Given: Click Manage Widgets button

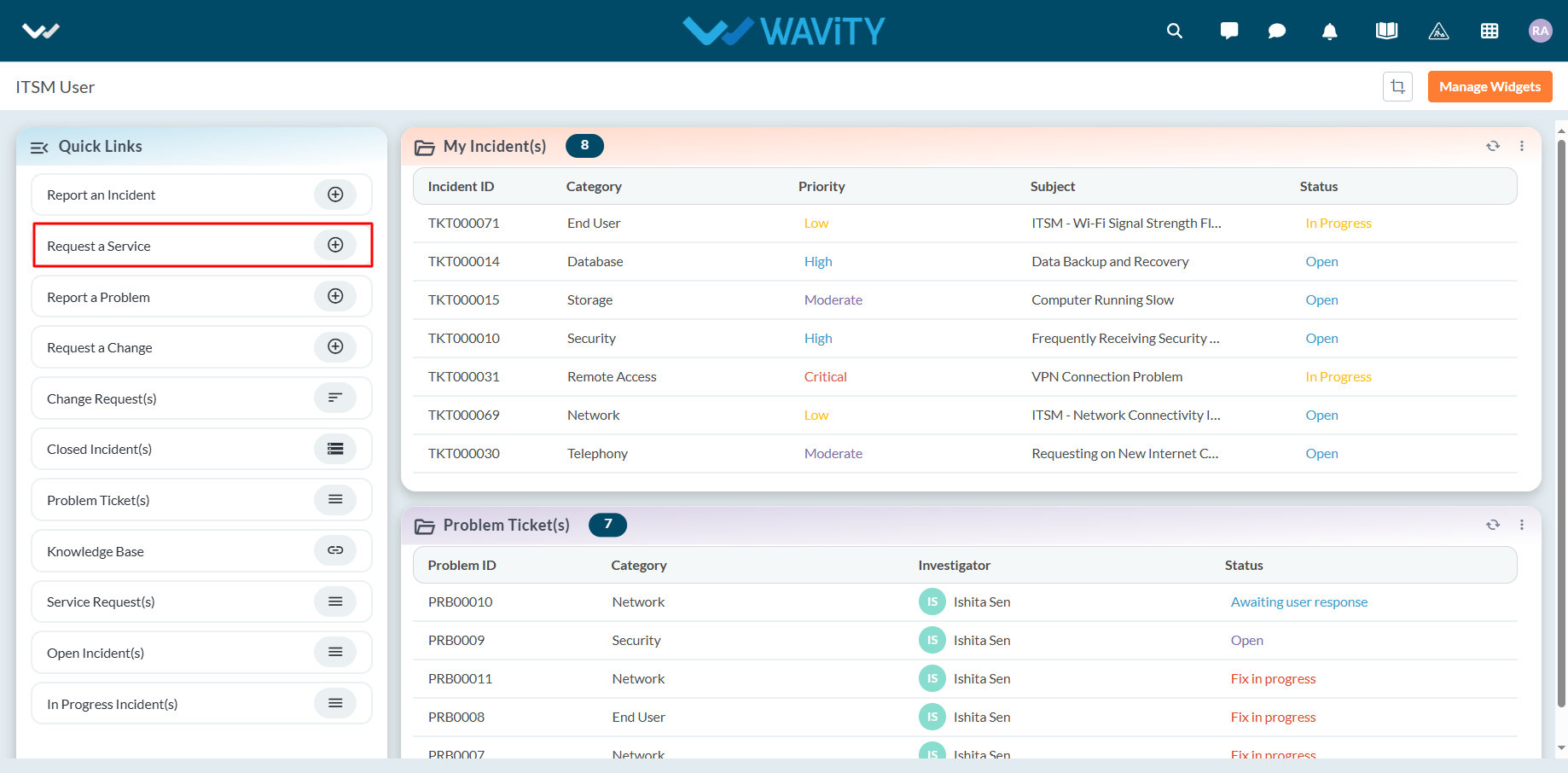Looking at the screenshot, I should click(1490, 86).
